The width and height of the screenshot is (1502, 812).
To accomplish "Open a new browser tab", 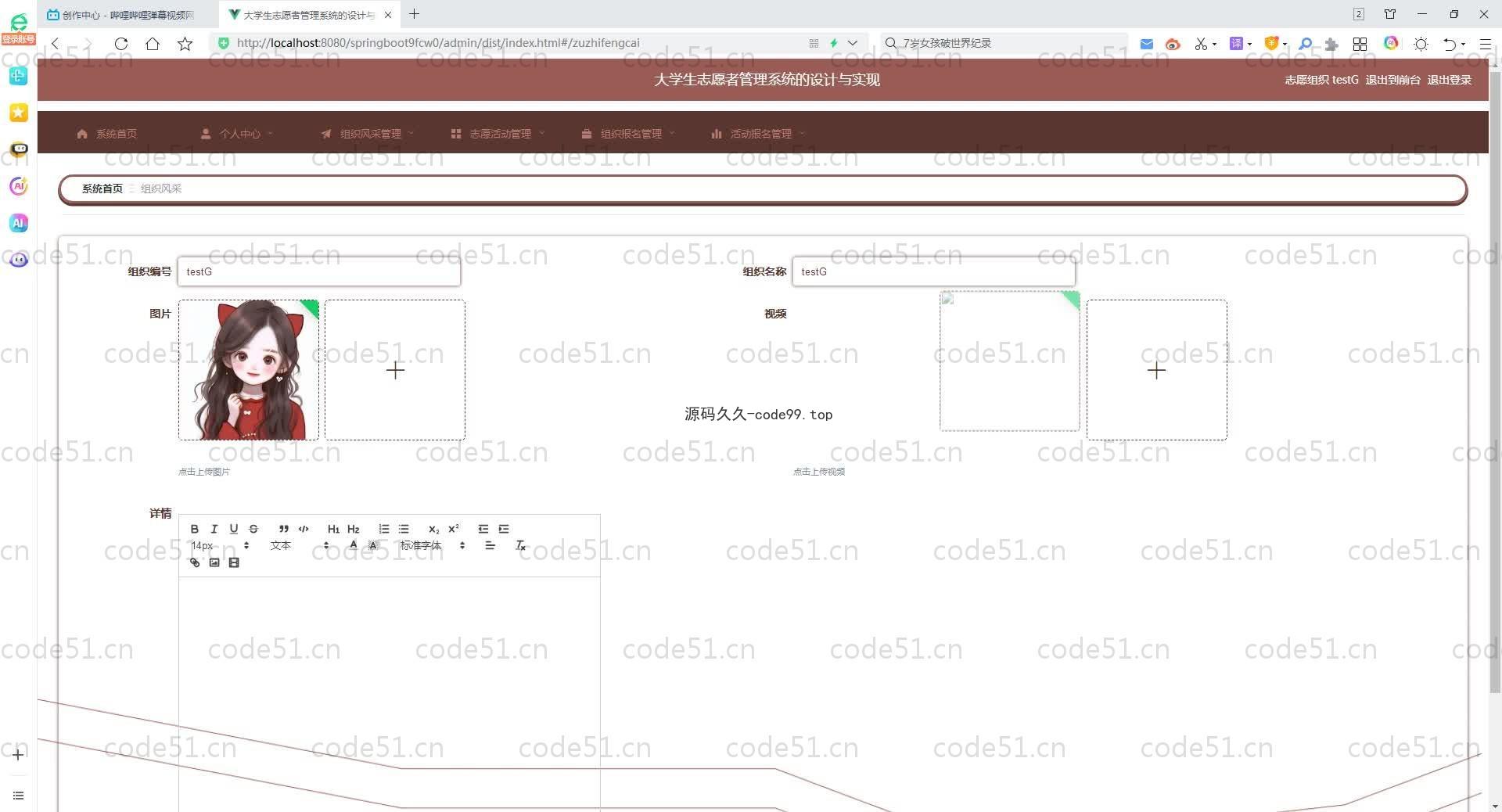I will 415,14.
